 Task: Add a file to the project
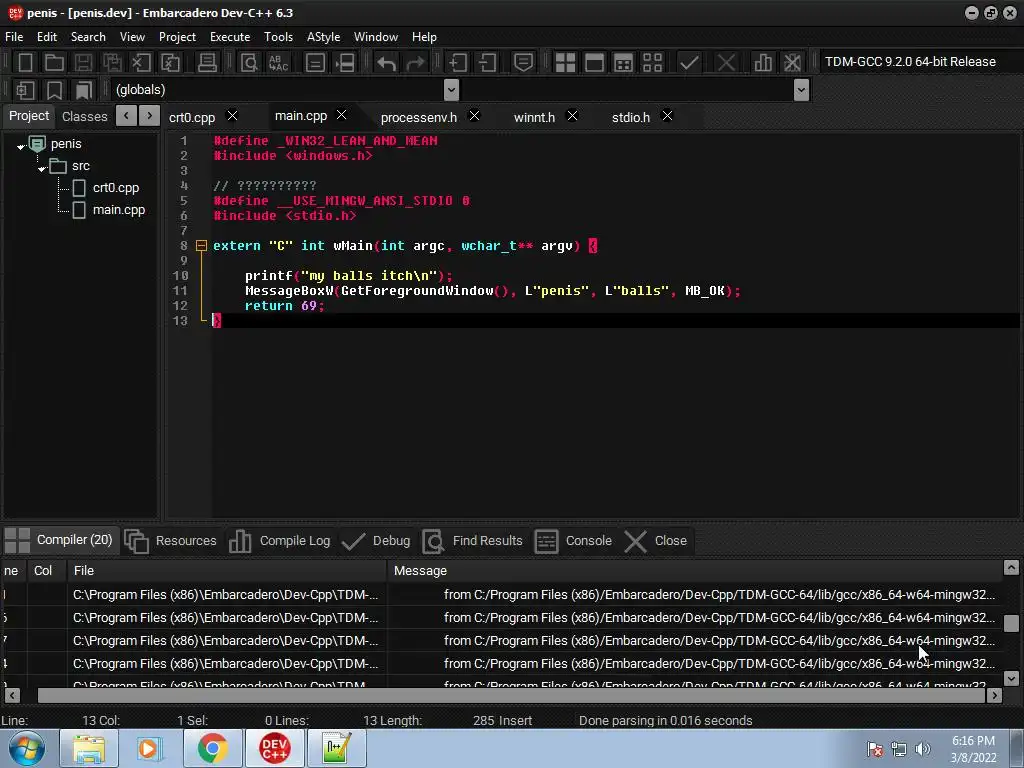[x=457, y=63]
